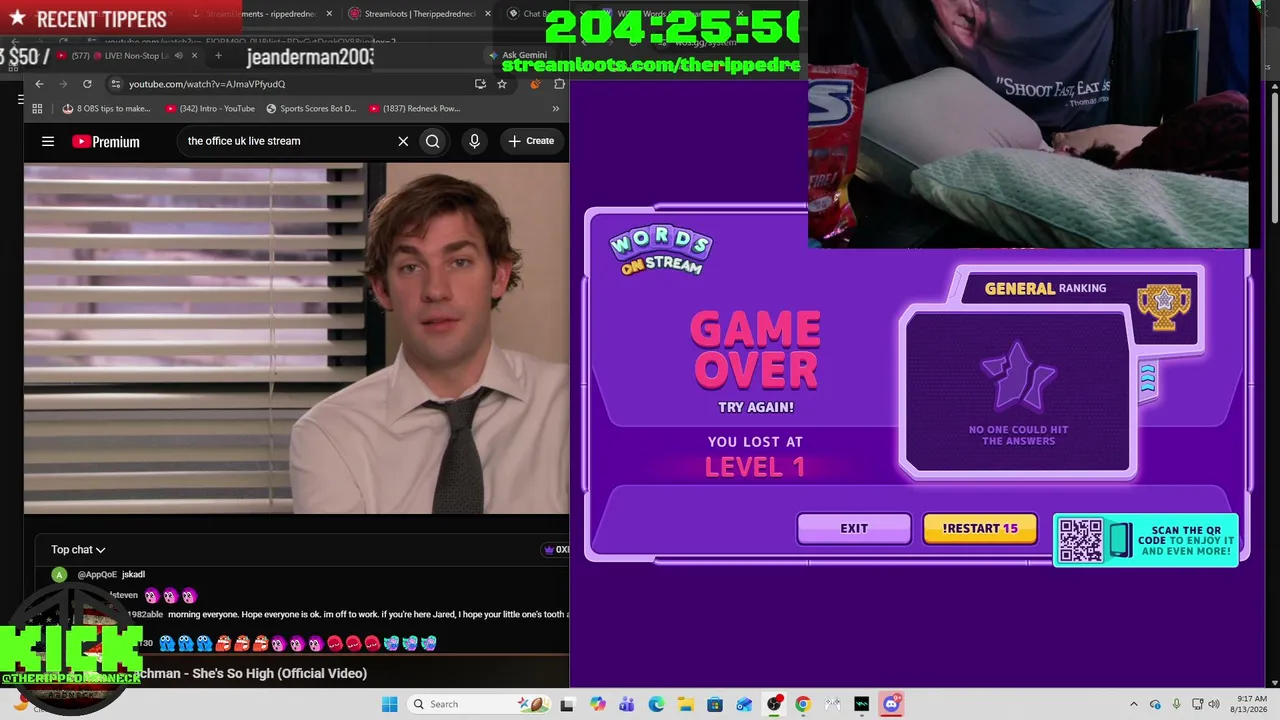The image size is (1280, 720).
Task: Click chat username '@AppQoE'
Action: [x=97, y=574]
